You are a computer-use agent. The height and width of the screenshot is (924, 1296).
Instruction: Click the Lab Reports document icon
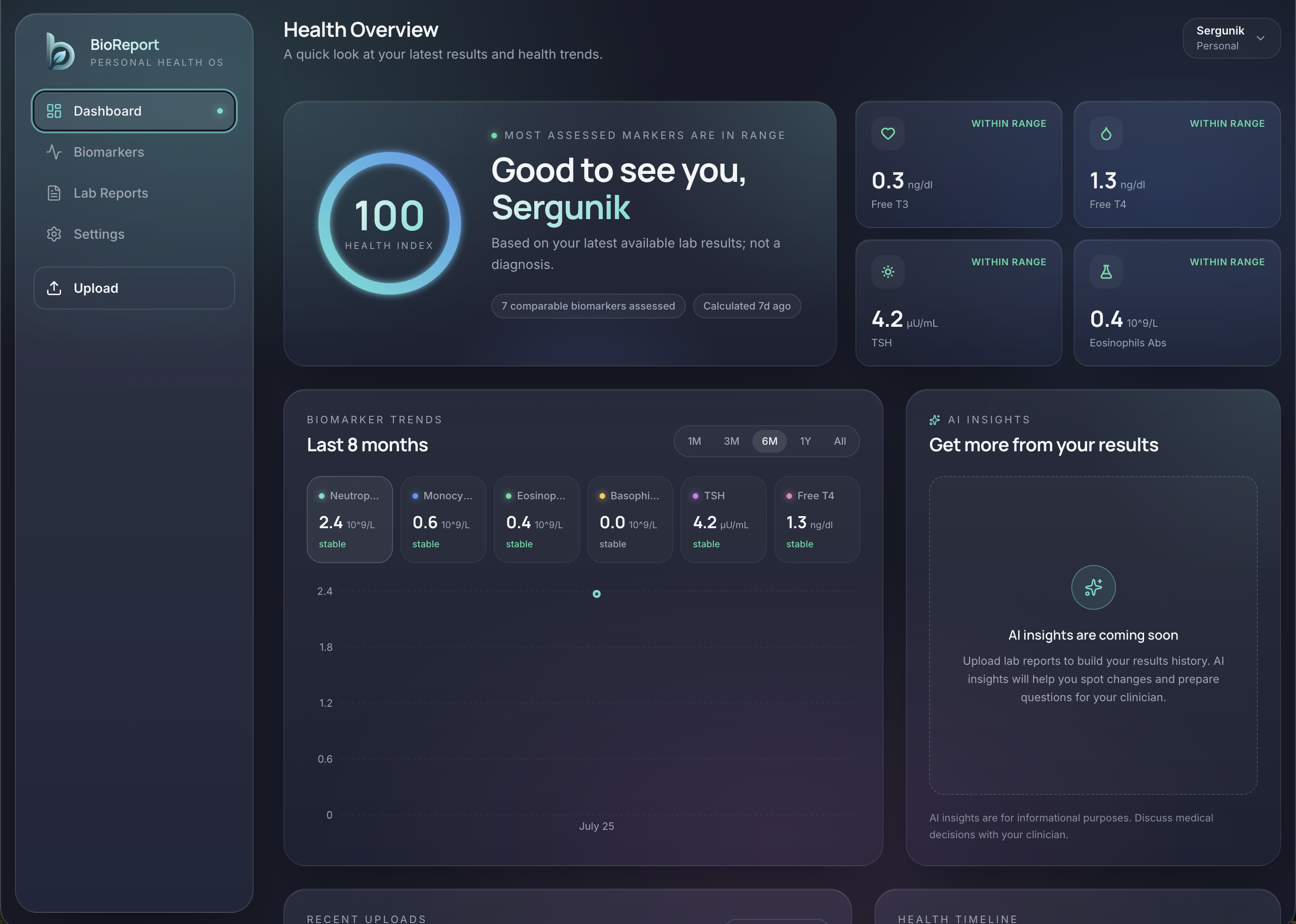(54, 193)
